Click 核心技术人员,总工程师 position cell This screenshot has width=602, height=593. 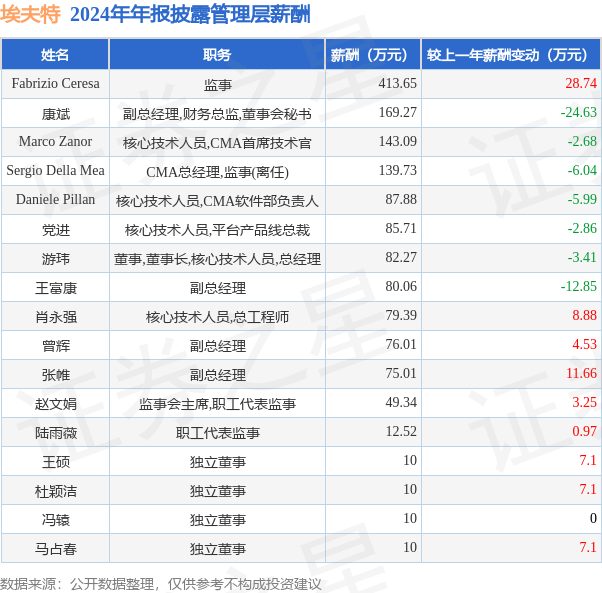(217, 317)
